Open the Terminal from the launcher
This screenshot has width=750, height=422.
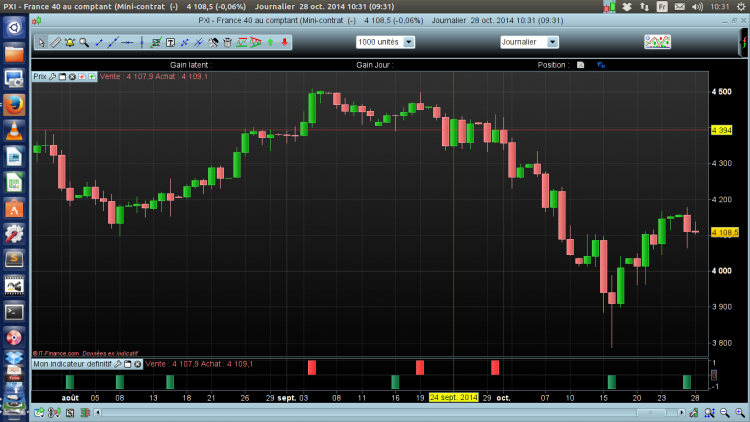[14, 312]
